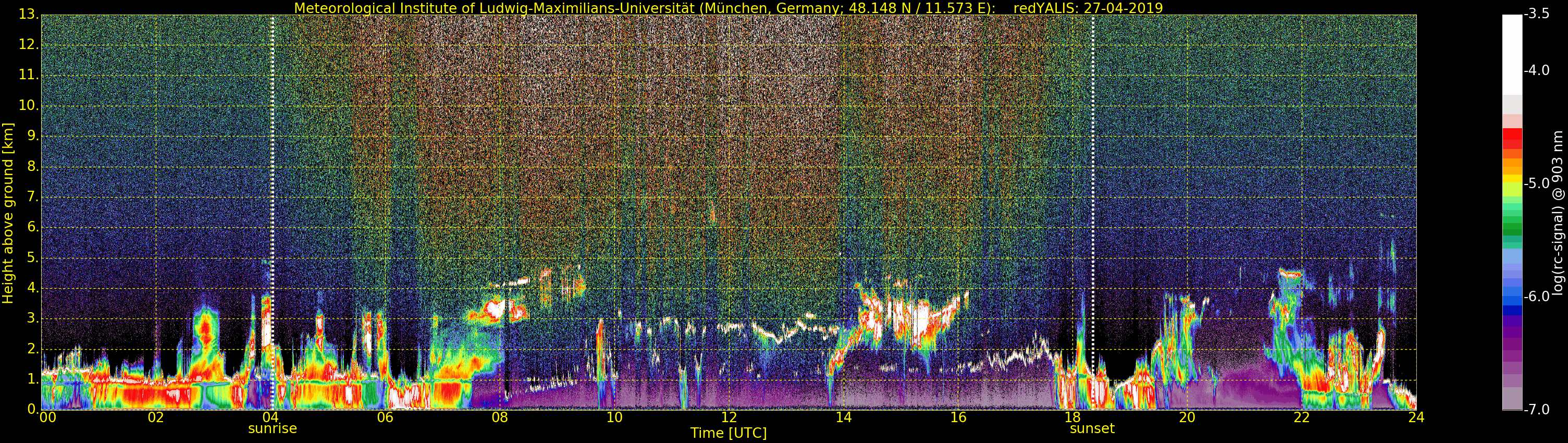The image size is (1568, 443).
Task: Click the 'sunset' label below the time axis
Action: pos(1092,428)
